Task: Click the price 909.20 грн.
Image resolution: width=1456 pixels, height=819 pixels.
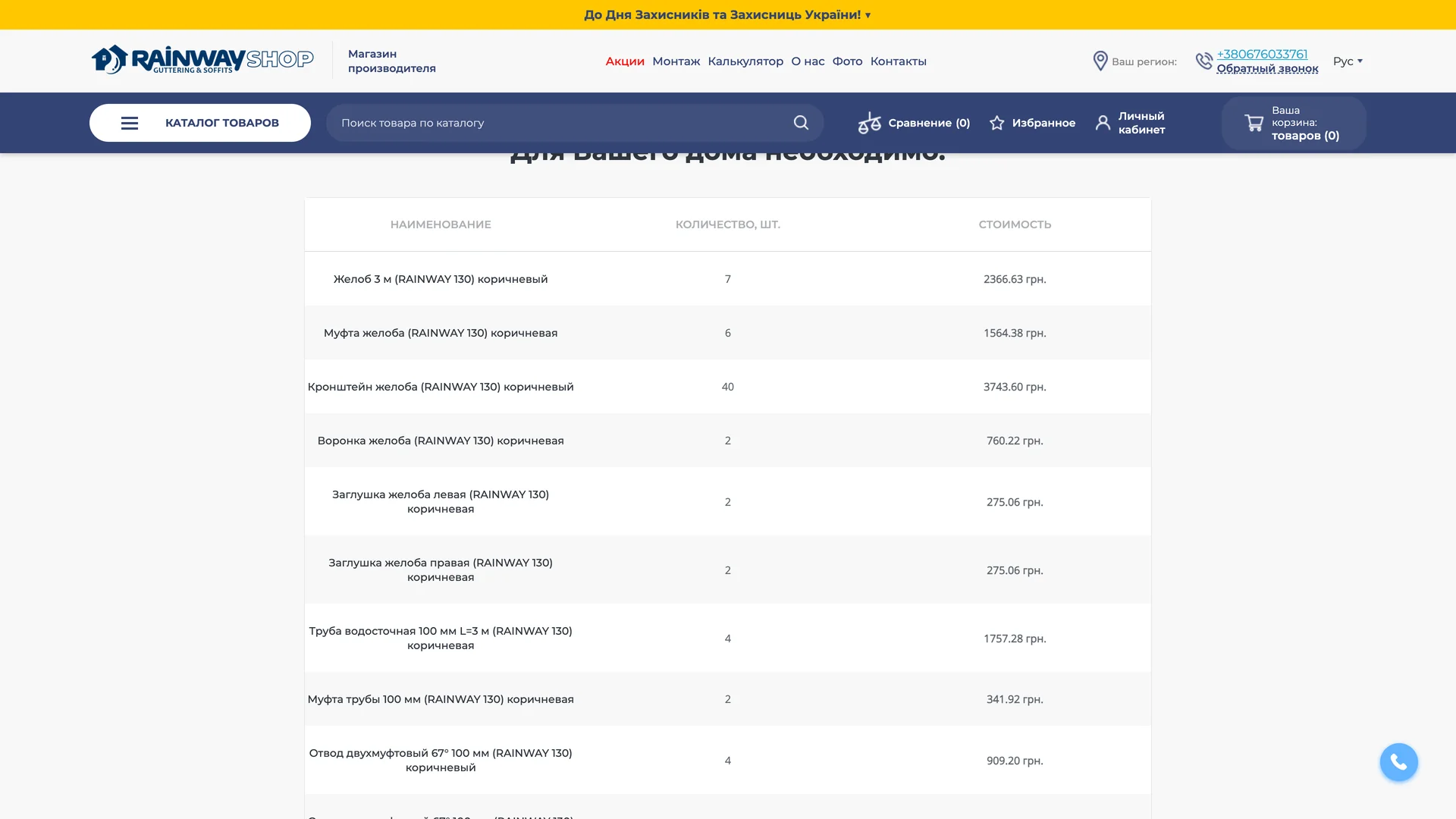Action: pyautogui.click(x=1015, y=761)
